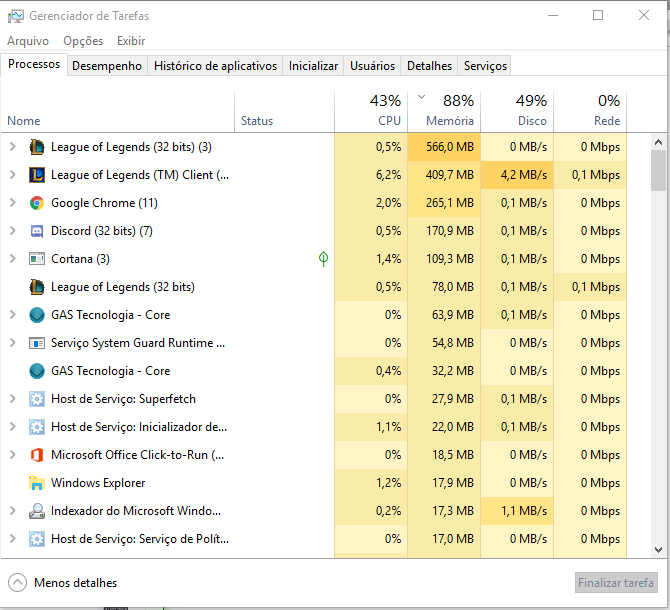670x610 pixels.
Task: Select the Discord (32 bits) icon
Action: coord(37,231)
